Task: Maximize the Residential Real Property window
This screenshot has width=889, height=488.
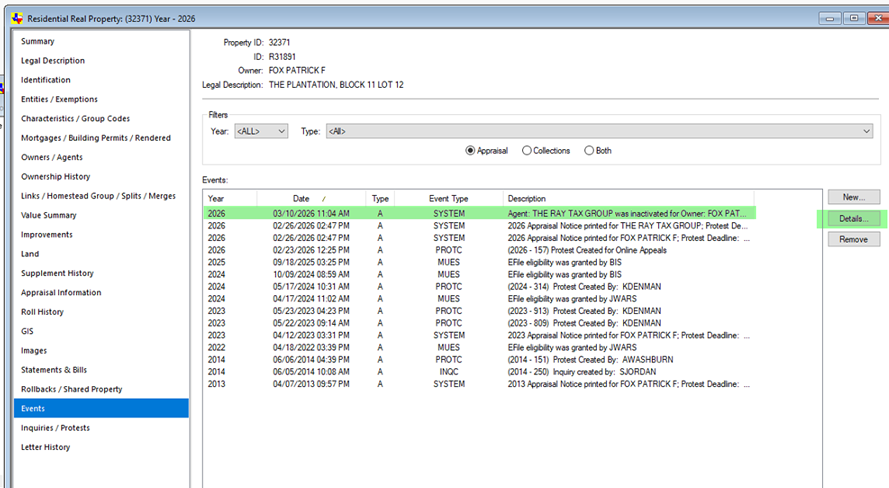Action: pos(854,17)
